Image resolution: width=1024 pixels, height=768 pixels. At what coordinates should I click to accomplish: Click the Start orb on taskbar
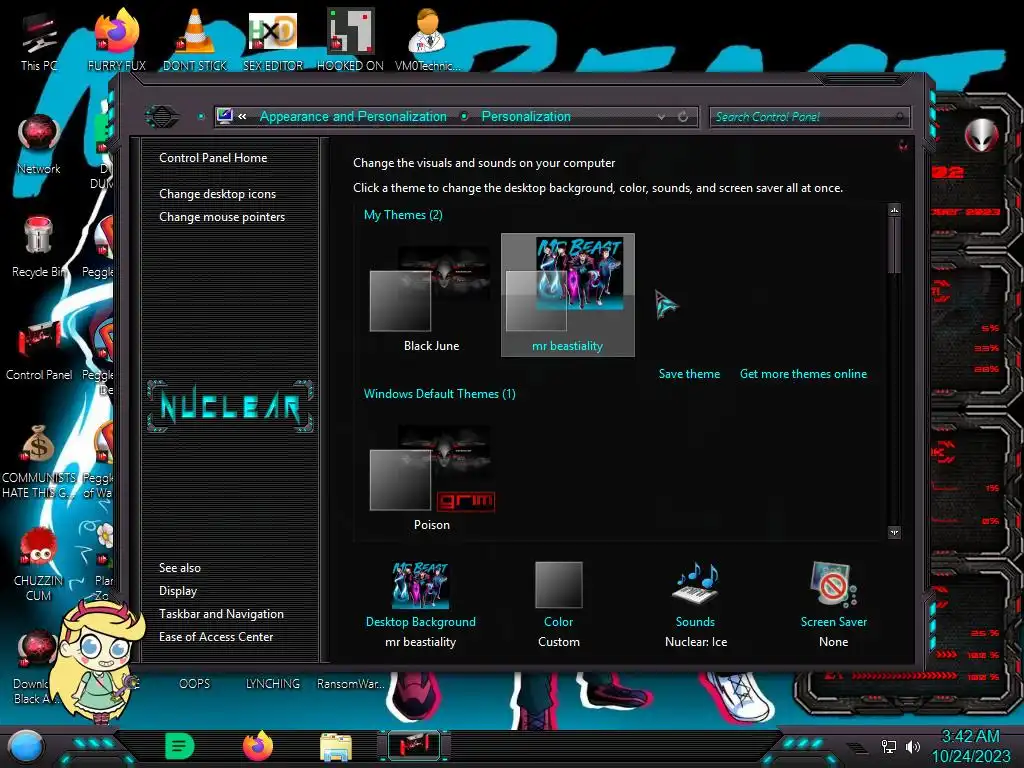[25, 746]
